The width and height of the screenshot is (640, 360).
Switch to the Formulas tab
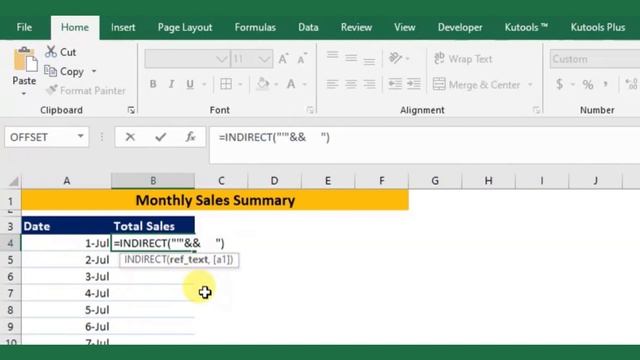click(x=255, y=27)
